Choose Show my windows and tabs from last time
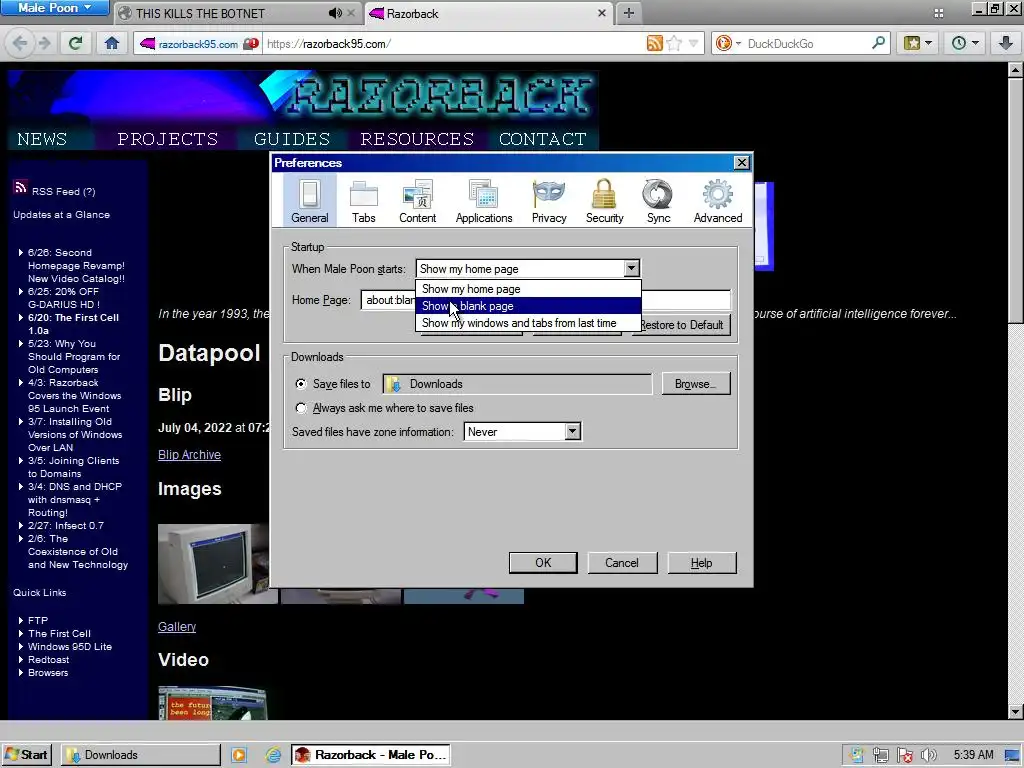This screenshot has height=768, width=1024. pos(528,323)
